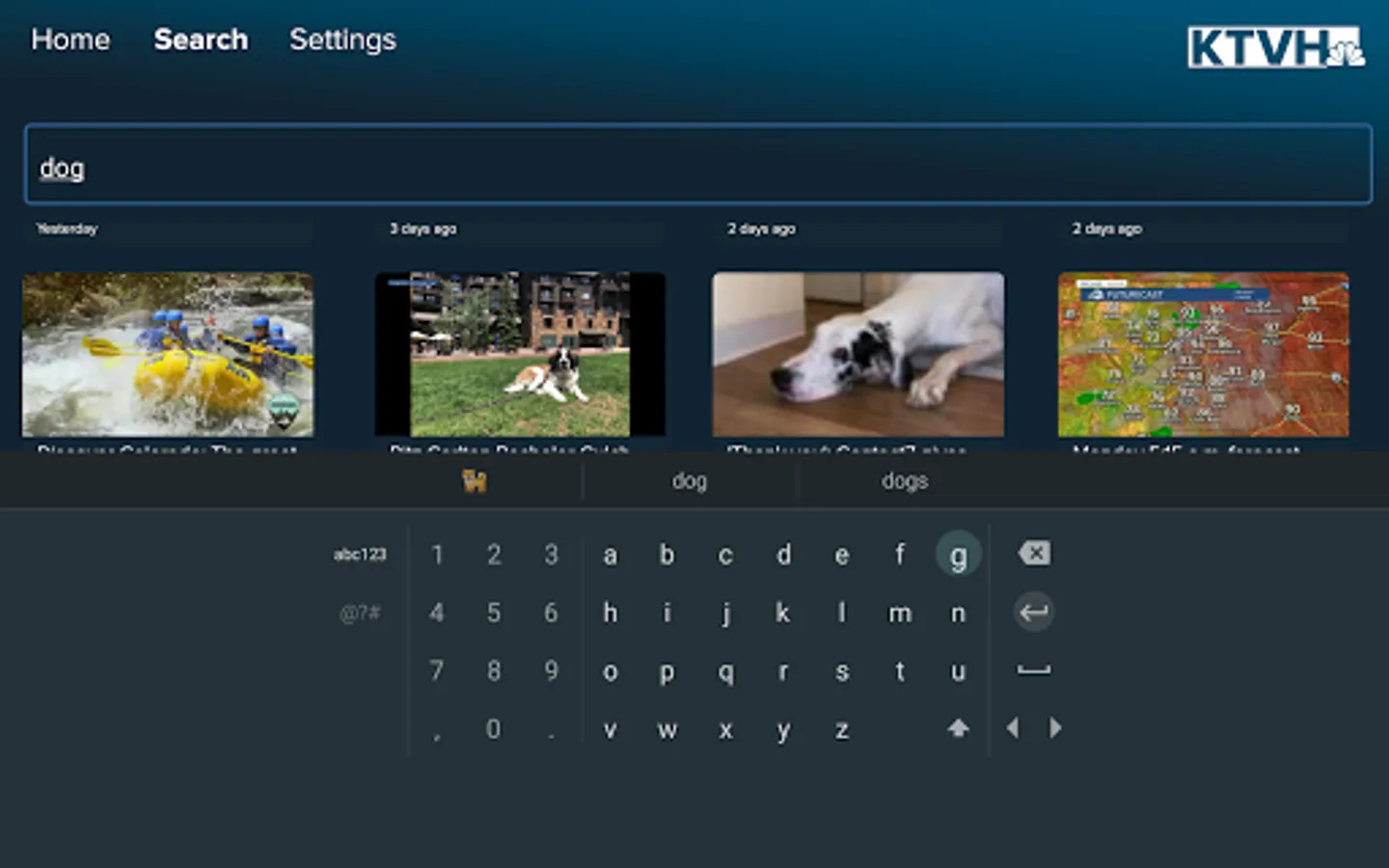Tap the number 6 key
This screenshot has width=1389, height=868.
point(551,612)
